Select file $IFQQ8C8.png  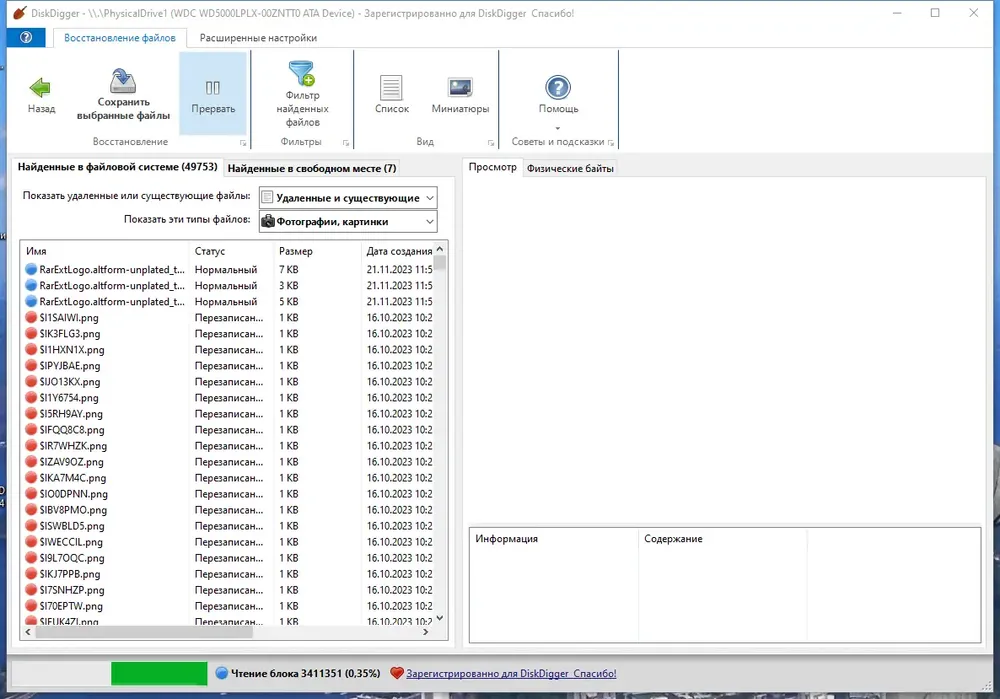(71, 429)
